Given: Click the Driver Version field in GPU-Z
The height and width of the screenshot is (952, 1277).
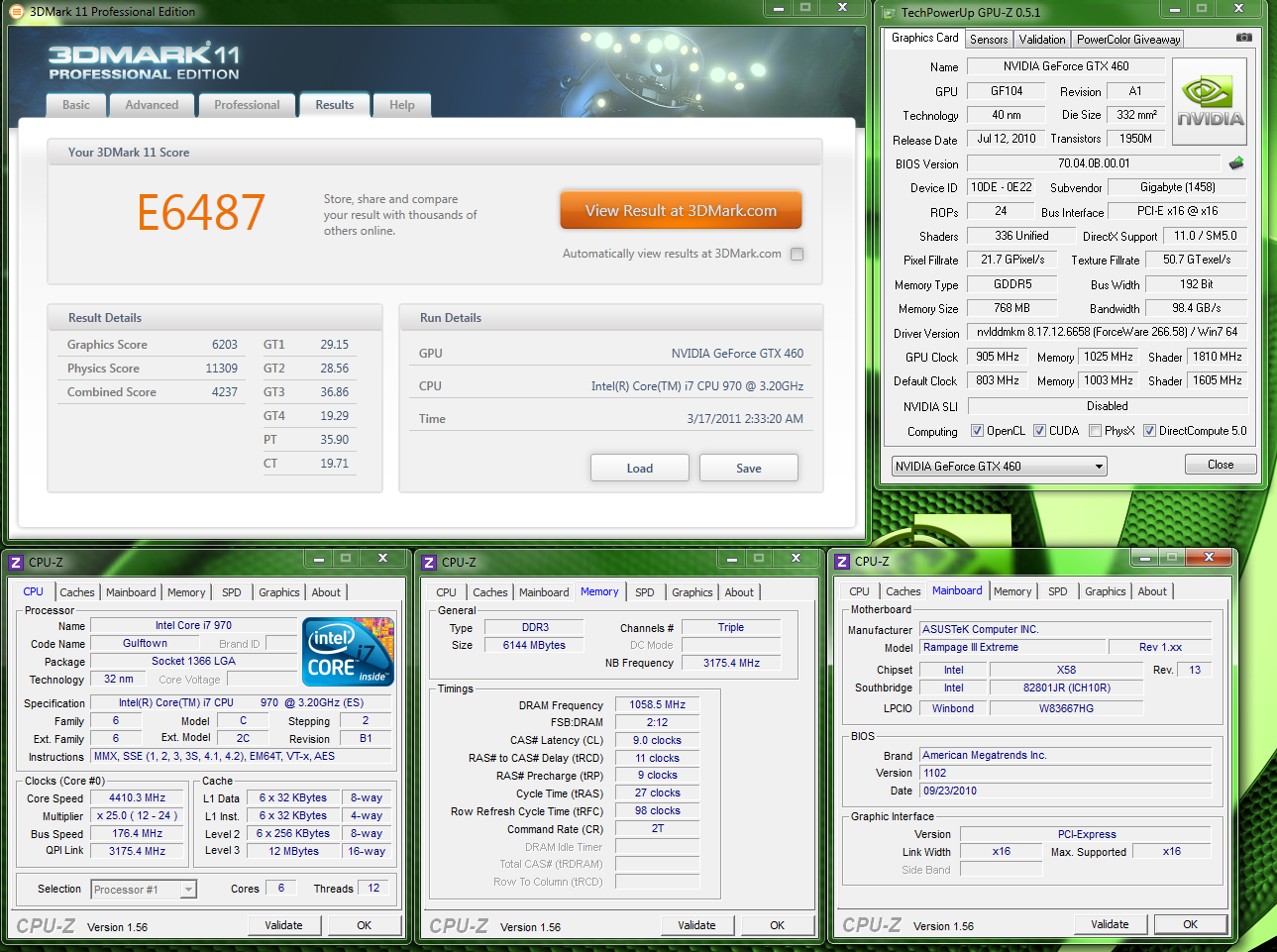Looking at the screenshot, I should pos(1107,332).
